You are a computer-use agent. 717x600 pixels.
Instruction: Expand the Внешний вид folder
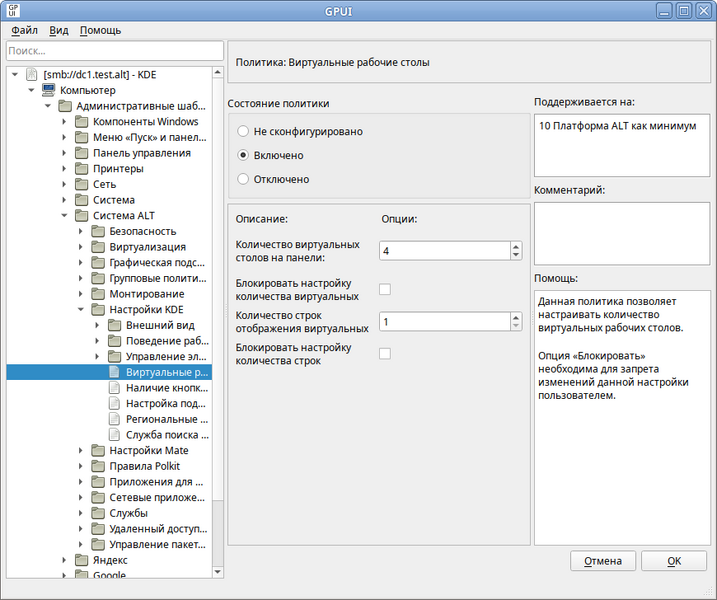click(x=97, y=325)
